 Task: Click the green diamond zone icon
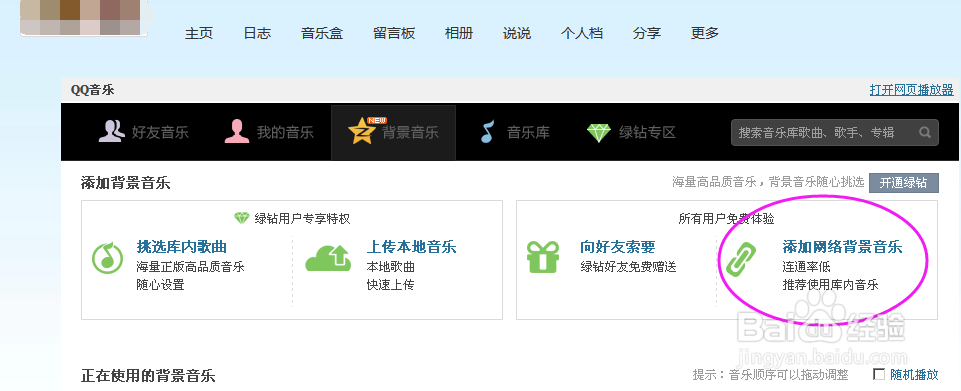[x=599, y=132]
